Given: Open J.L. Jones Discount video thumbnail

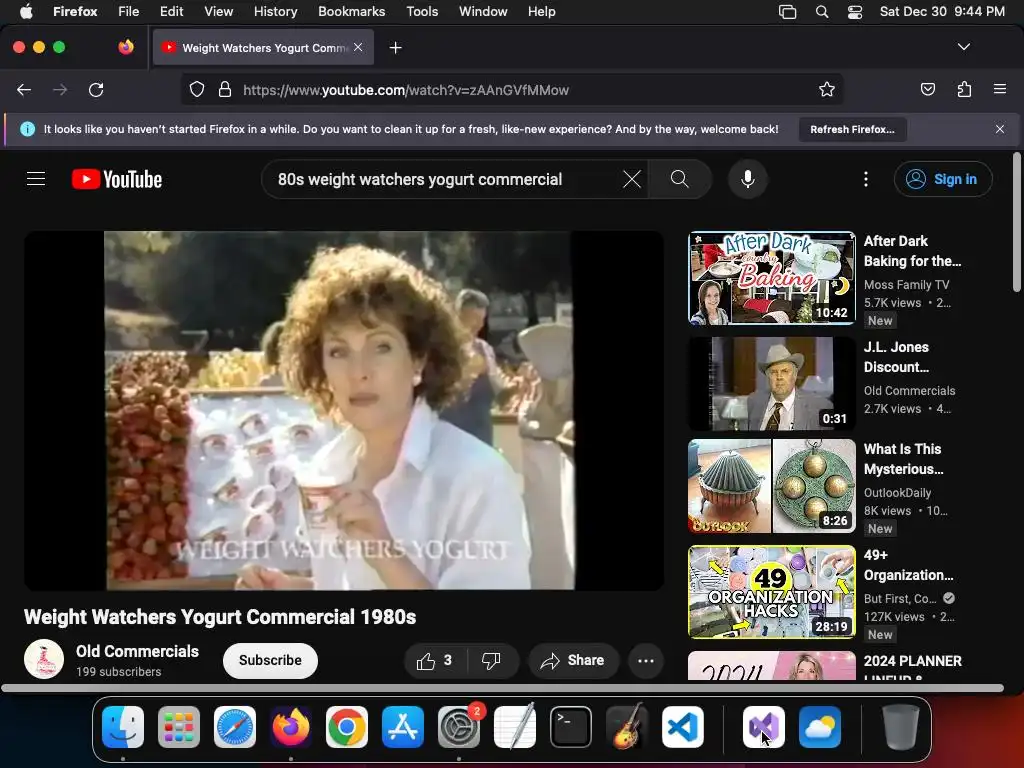Looking at the screenshot, I should click(x=772, y=383).
